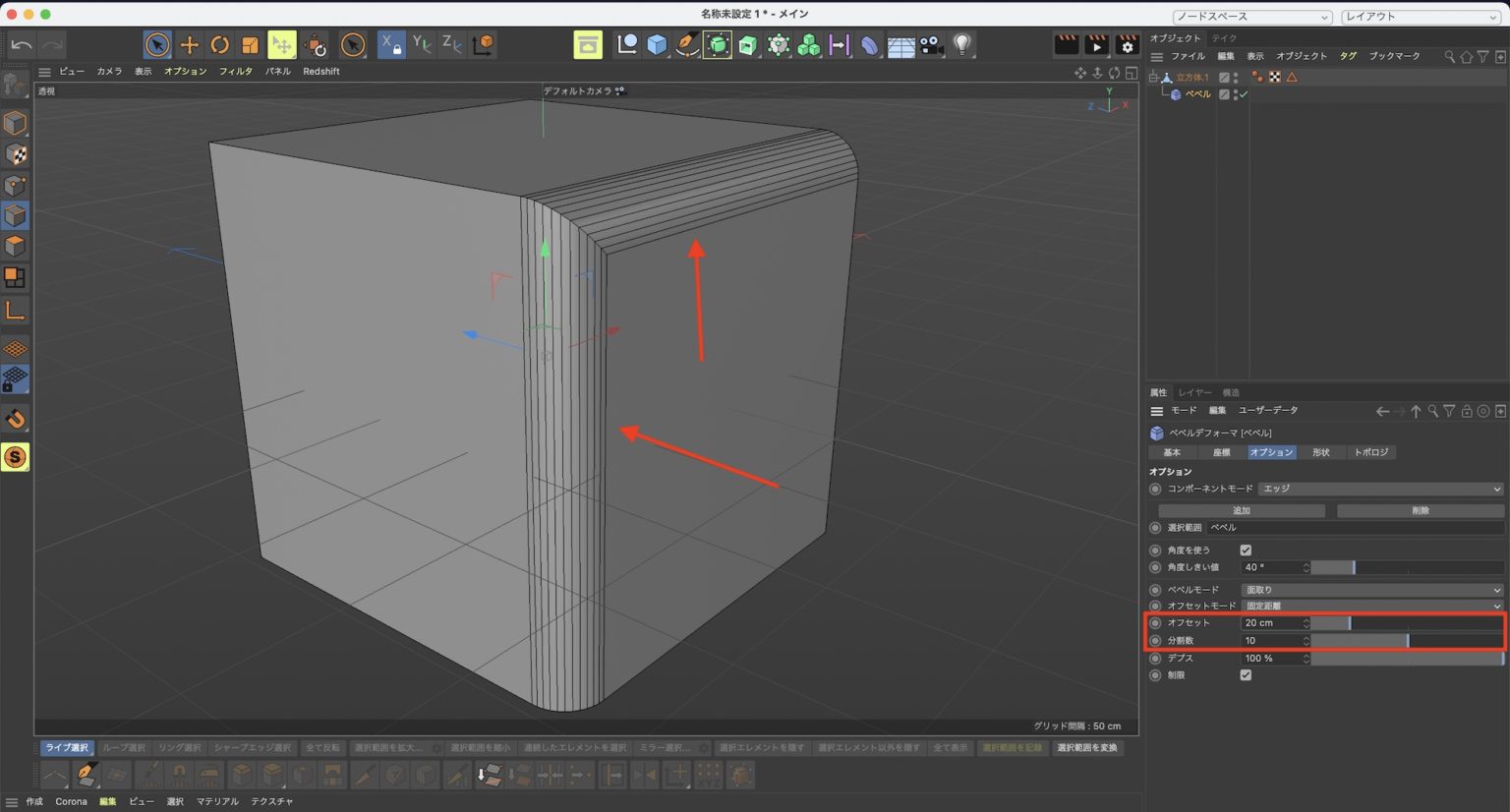Enable the X axis lock icon
1510x812 pixels.
[391, 44]
